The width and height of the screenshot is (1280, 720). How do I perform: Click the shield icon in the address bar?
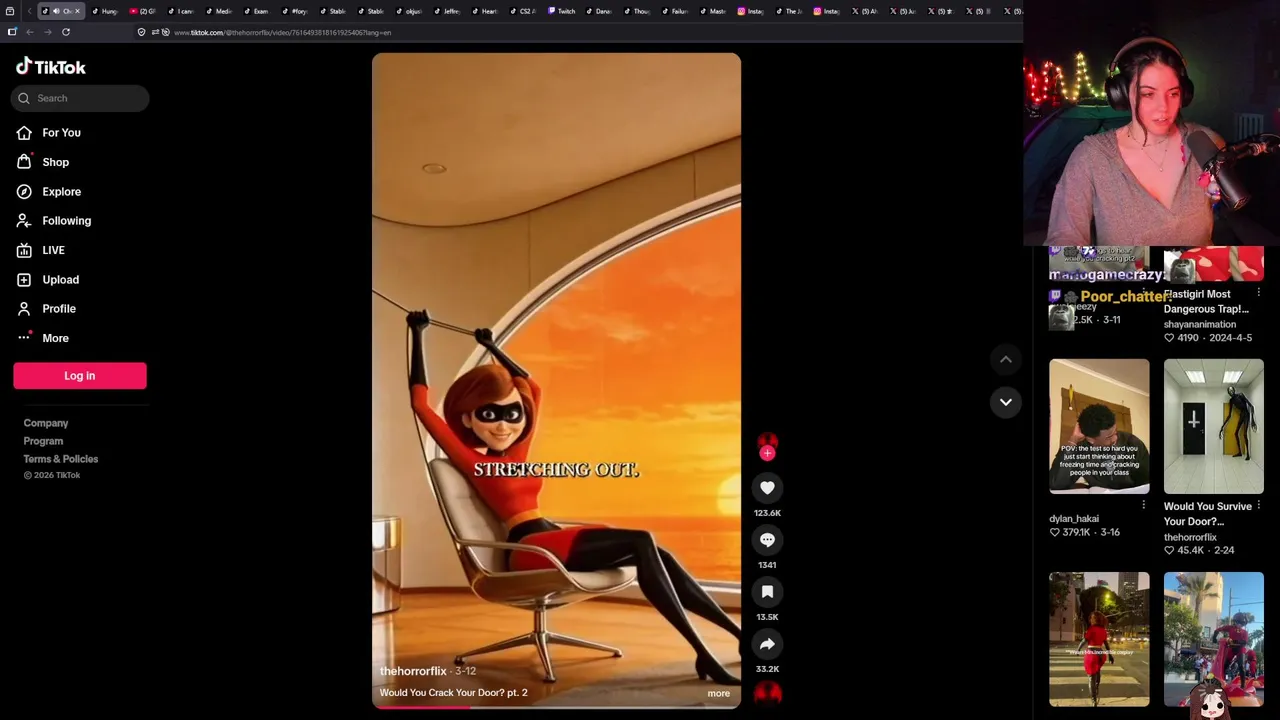[141, 32]
